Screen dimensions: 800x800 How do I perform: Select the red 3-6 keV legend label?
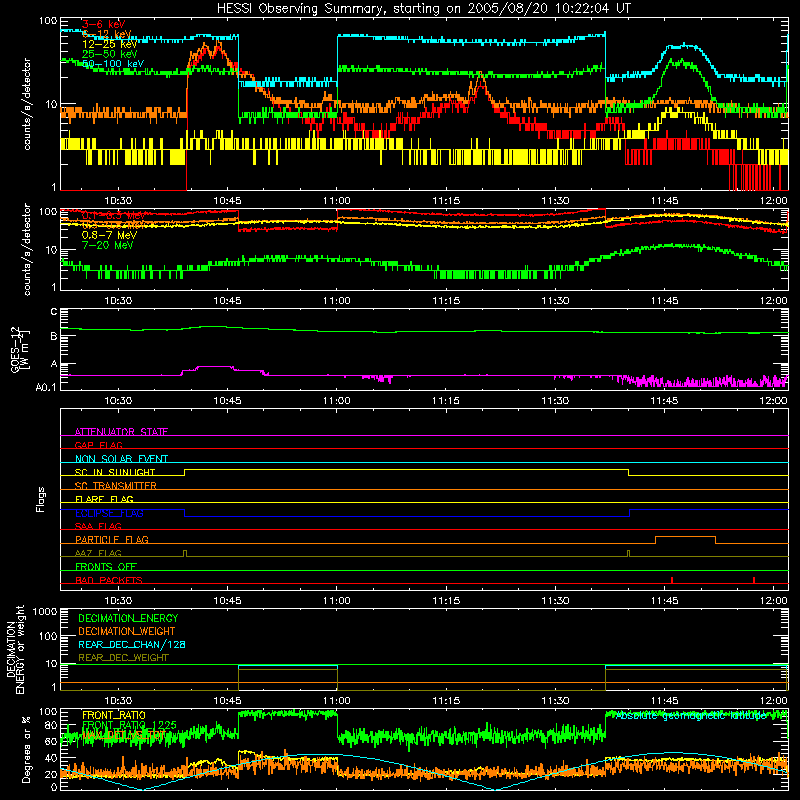(x=103, y=24)
